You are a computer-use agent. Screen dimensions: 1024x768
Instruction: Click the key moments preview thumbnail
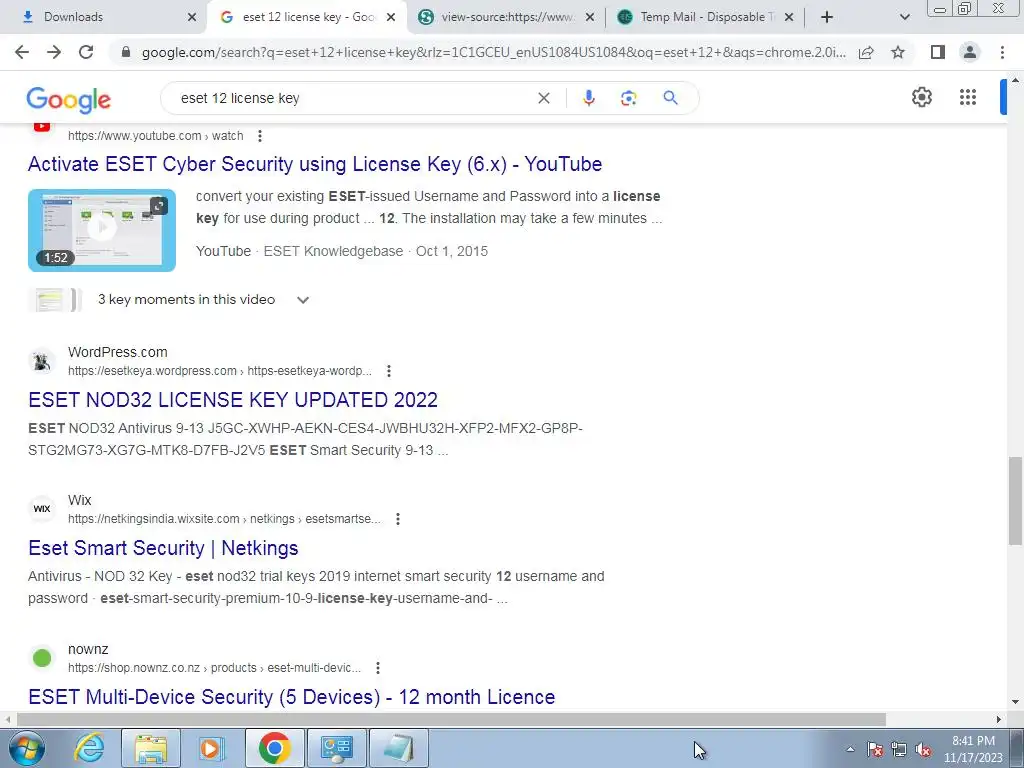tap(55, 300)
